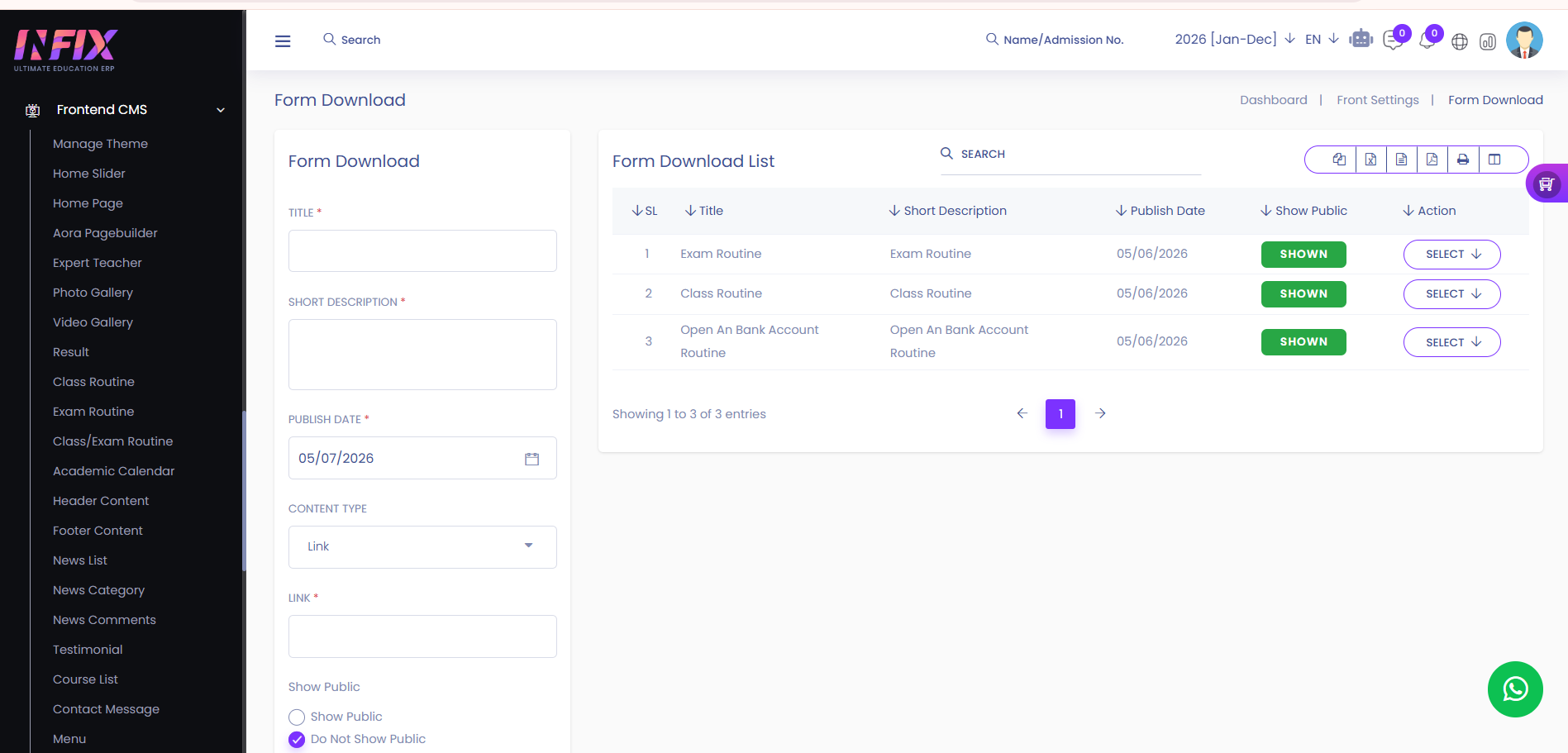
Task: Open Aora Pagebuilder menu item
Action: point(105,233)
